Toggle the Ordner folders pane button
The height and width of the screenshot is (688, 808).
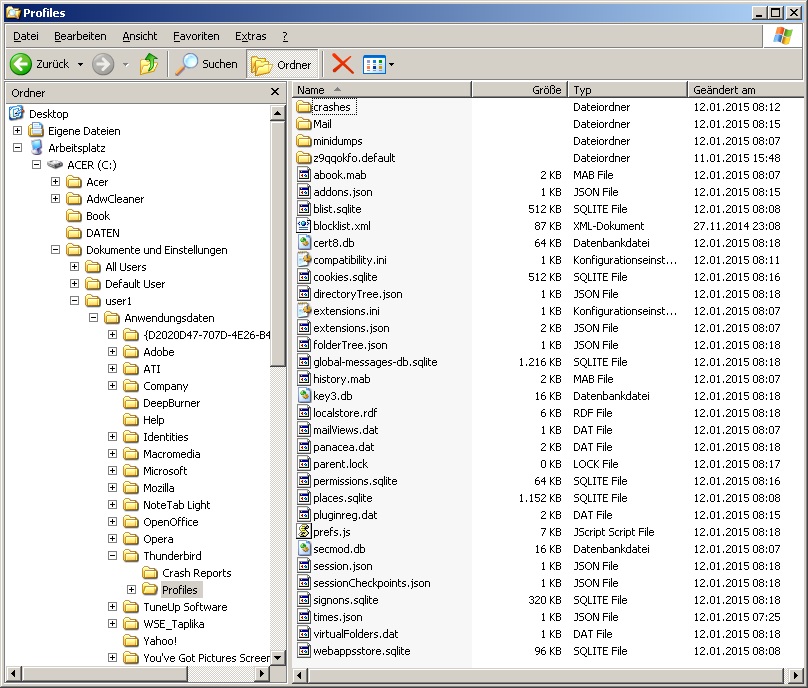coord(281,64)
